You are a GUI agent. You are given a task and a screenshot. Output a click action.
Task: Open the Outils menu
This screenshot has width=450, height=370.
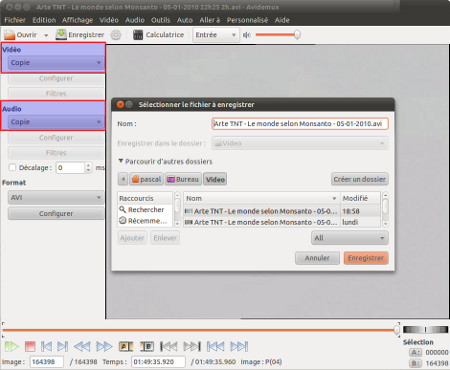click(161, 20)
